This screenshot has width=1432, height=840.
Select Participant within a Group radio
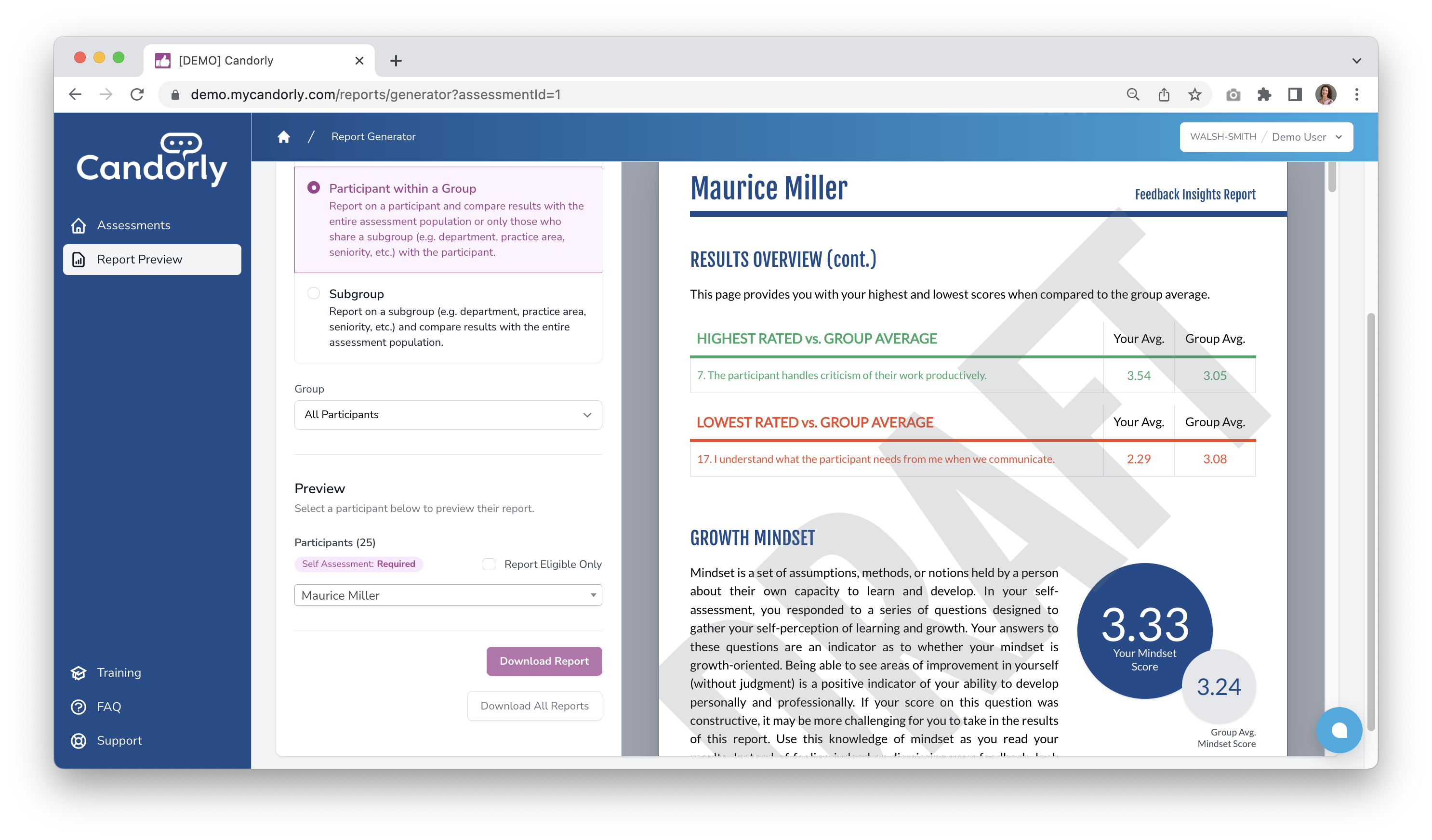click(x=313, y=187)
